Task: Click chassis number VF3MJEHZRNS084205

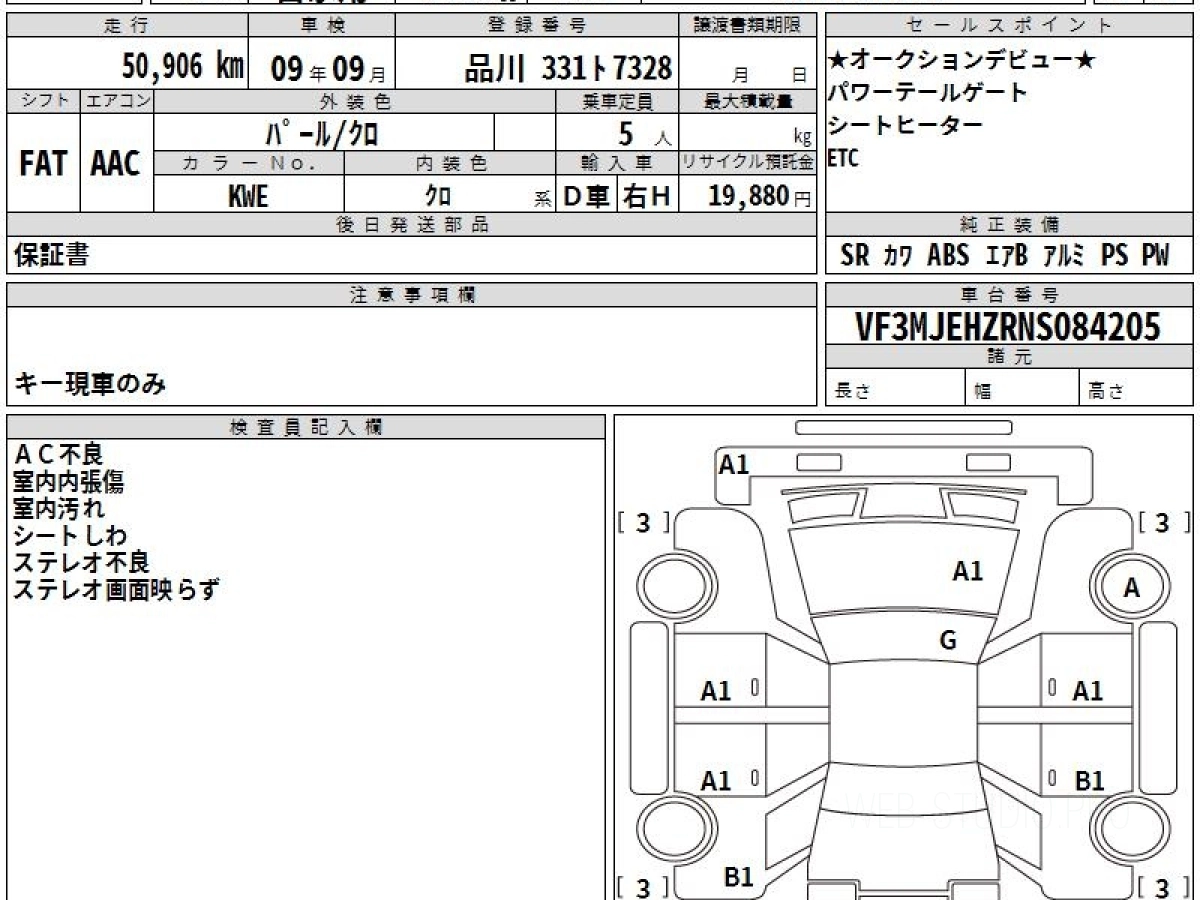Action: (1008, 326)
